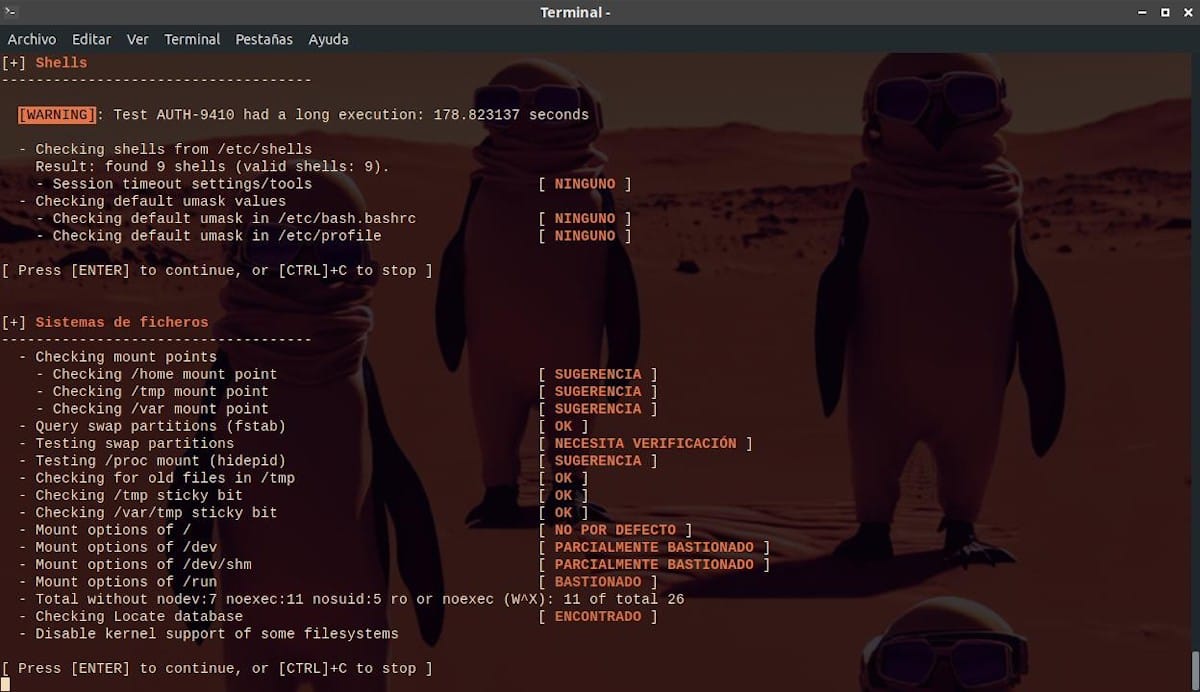Click the 'Shells' section heading
This screenshot has height=692, width=1200.
tap(61, 63)
